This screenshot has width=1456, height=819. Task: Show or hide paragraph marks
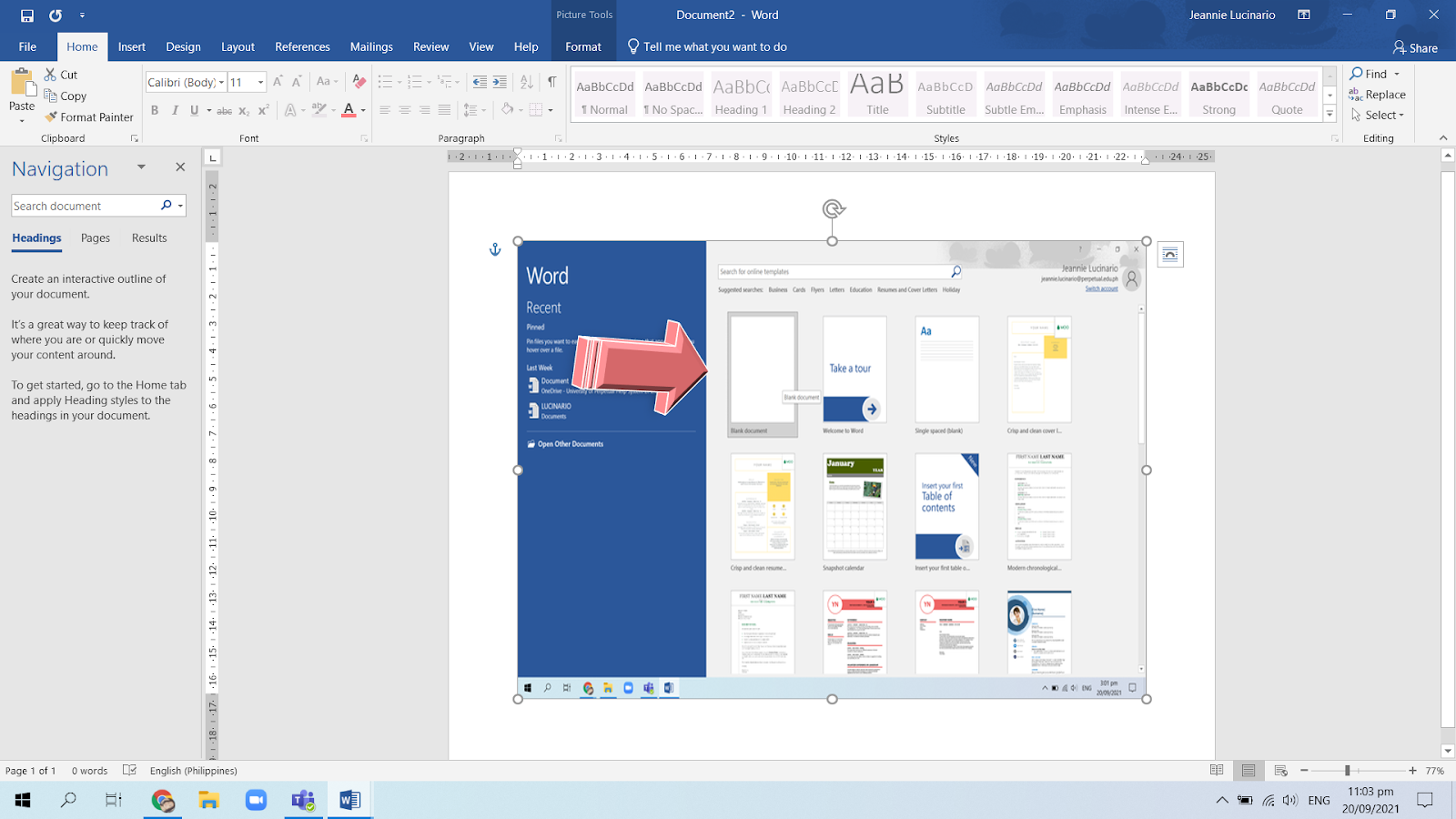coord(551,82)
